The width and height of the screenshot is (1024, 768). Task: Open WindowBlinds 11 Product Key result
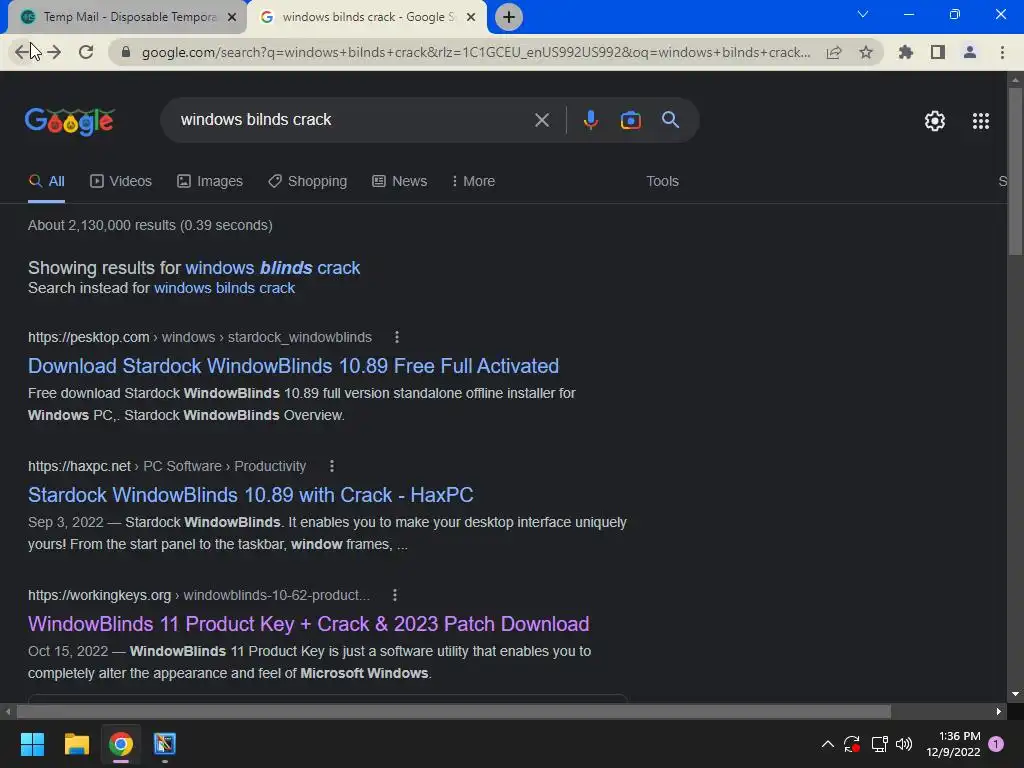click(x=308, y=624)
